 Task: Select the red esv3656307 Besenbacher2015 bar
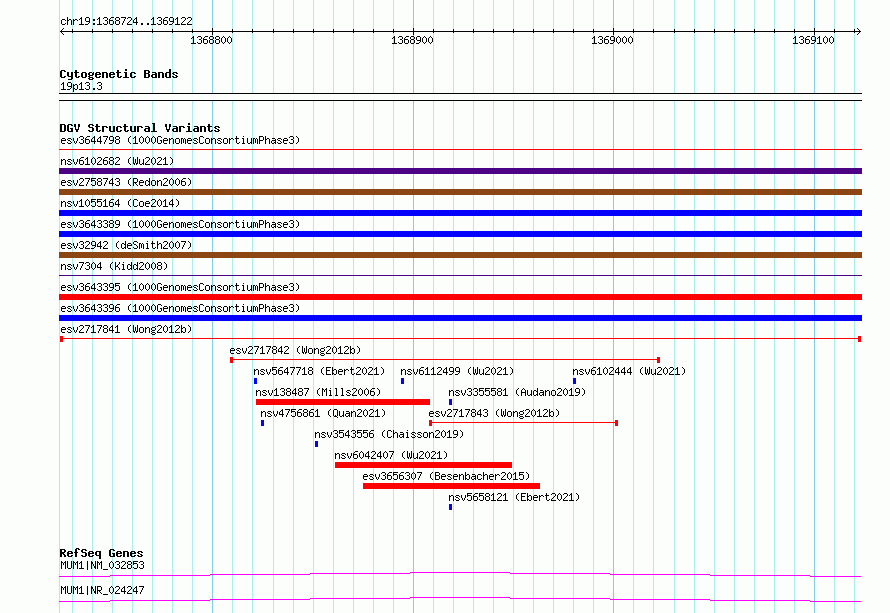(x=451, y=486)
